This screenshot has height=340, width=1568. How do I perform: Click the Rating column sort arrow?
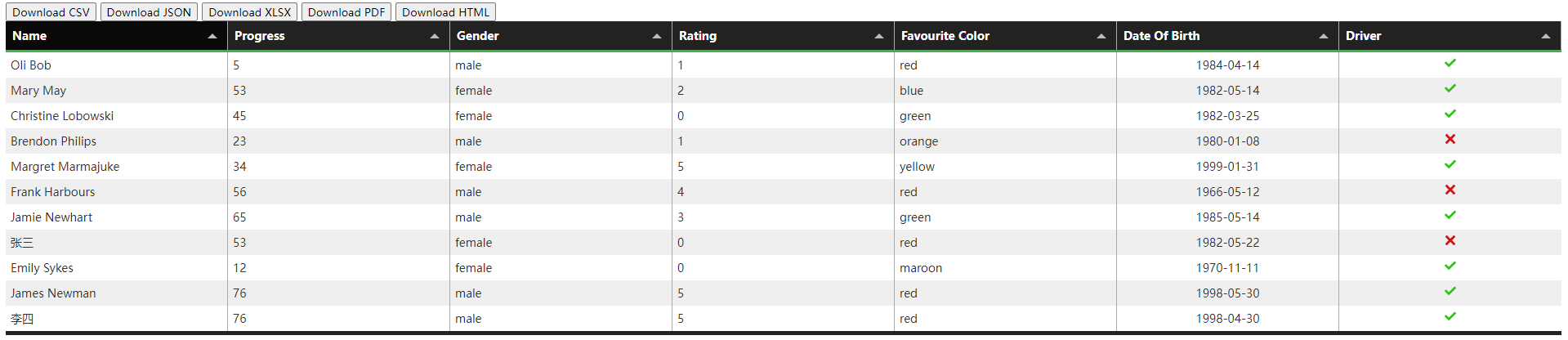(879, 36)
